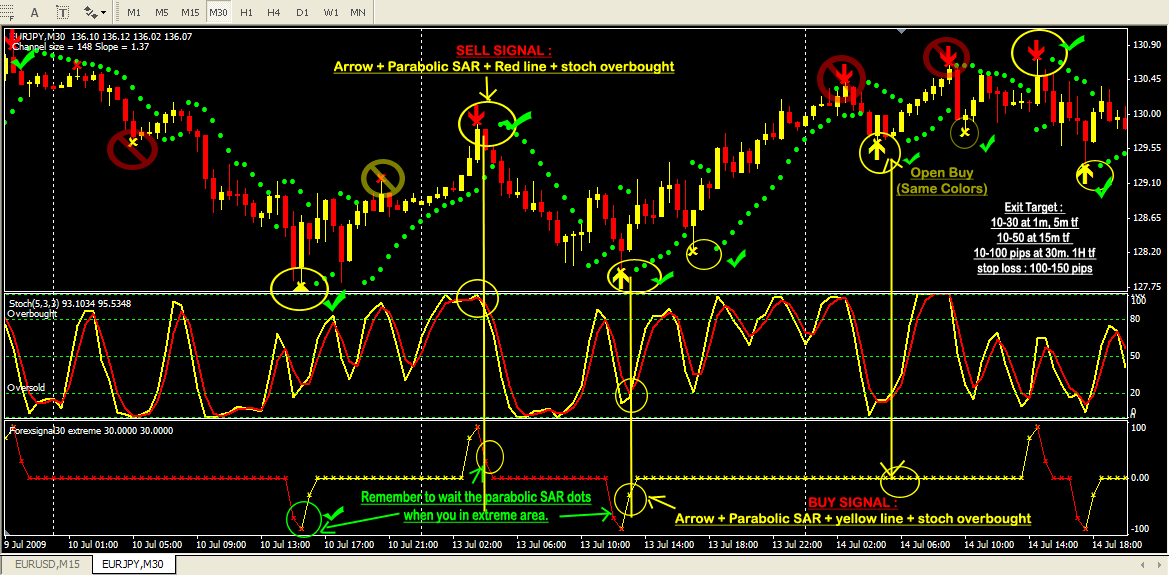Click the red sell arrow under SELL SIGNAL

(484, 117)
